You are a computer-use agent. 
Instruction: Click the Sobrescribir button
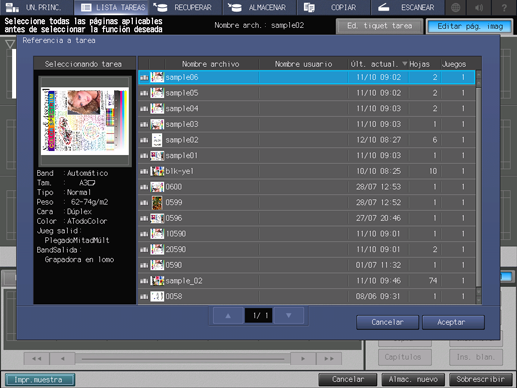[x=481, y=380]
